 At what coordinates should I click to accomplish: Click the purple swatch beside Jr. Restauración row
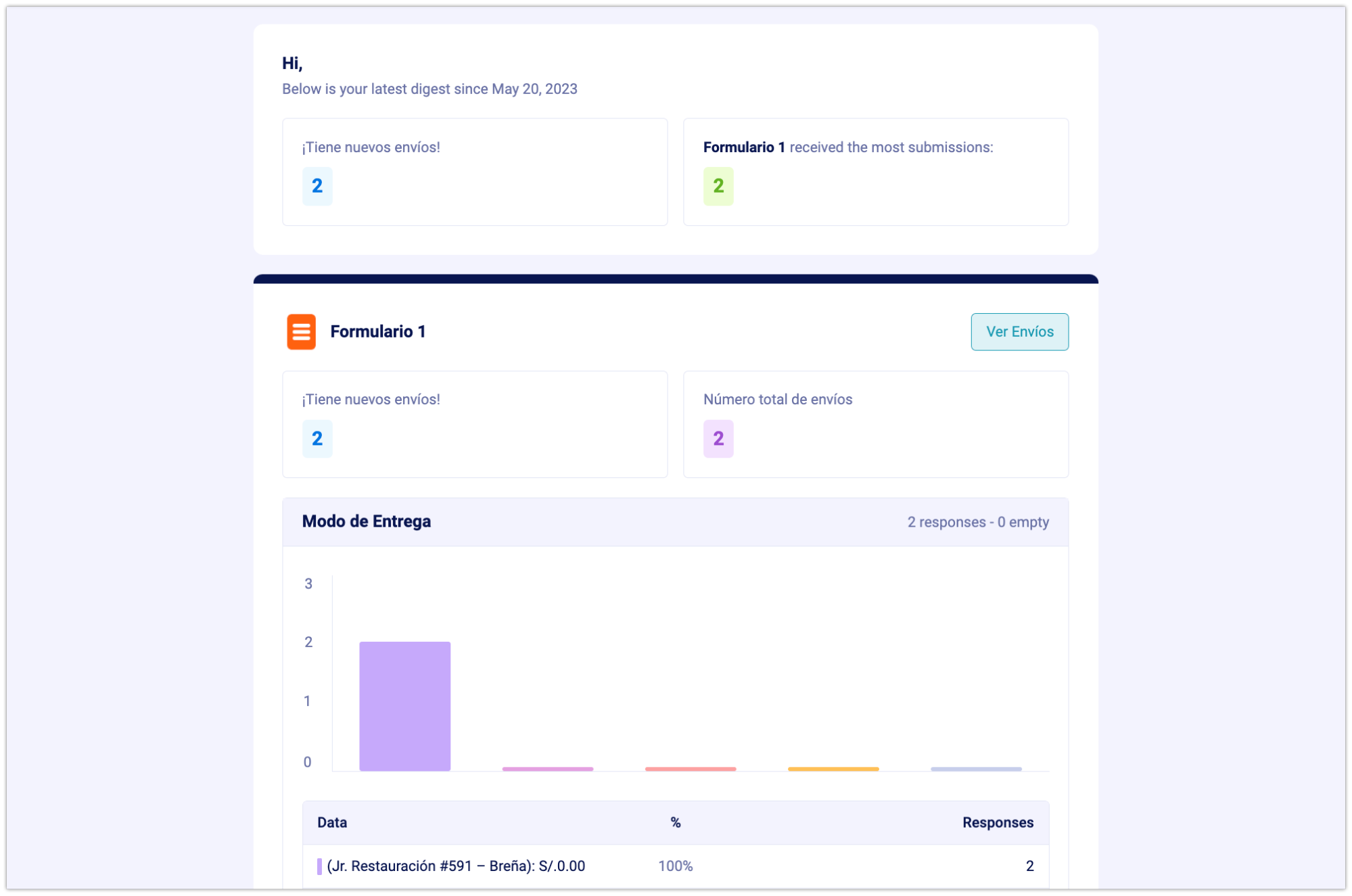coord(319,866)
